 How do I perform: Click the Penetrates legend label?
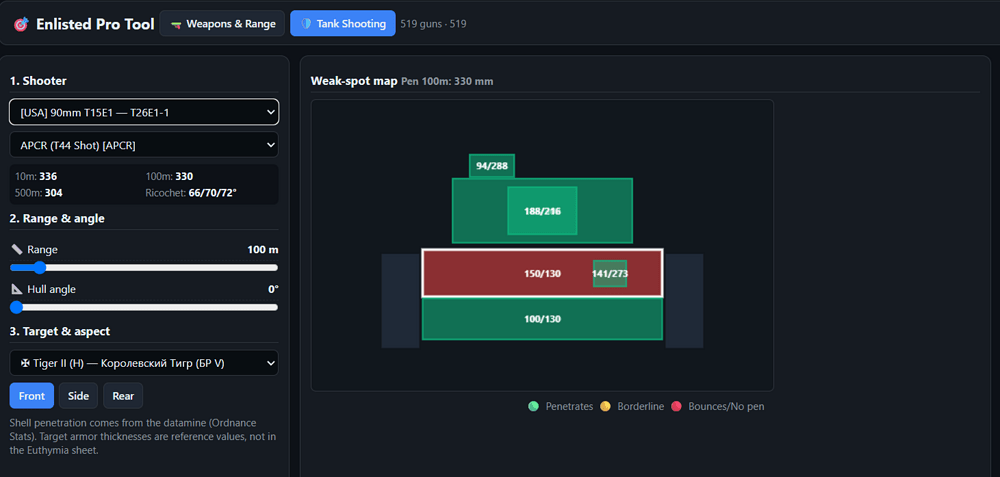tap(570, 406)
